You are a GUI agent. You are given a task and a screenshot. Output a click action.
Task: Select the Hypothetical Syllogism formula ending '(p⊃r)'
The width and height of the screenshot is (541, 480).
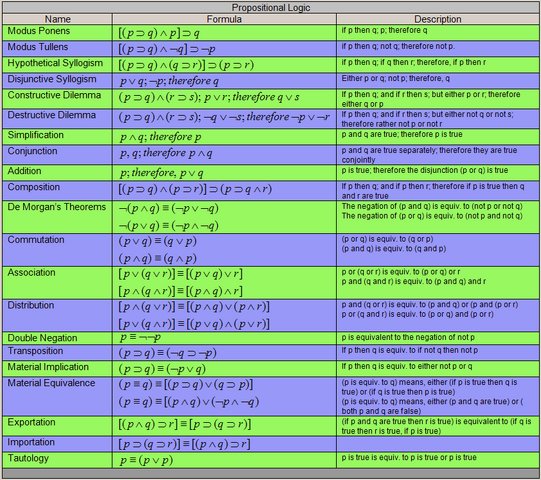click(x=186, y=65)
